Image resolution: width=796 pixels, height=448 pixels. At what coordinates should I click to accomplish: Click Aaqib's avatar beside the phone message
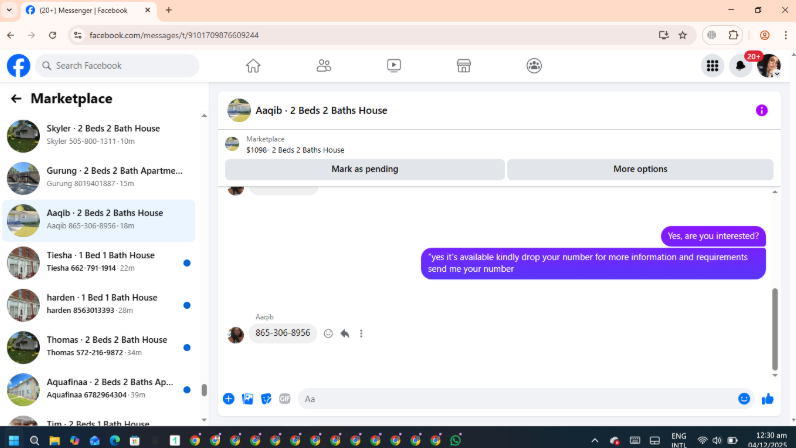pyautogui.click(x=235, y=335)
